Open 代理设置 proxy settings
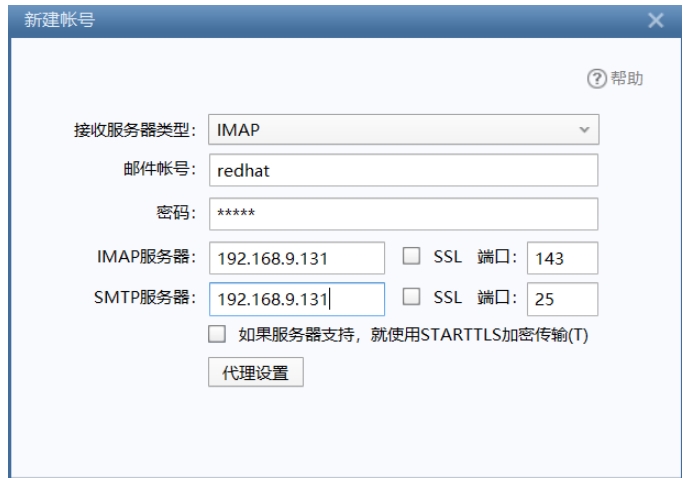The height and width of the screenshot is (478, 688). pos(255,372)
